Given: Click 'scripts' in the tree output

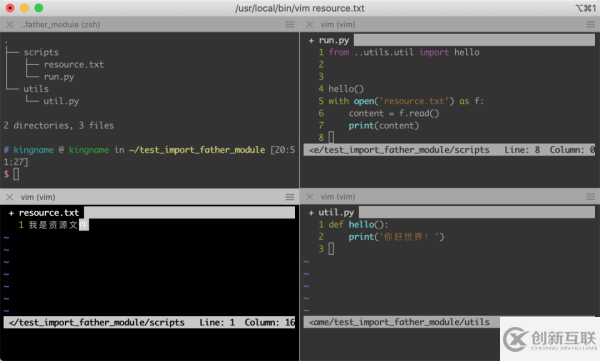Looking at the screenshot, I should (41, 52).
